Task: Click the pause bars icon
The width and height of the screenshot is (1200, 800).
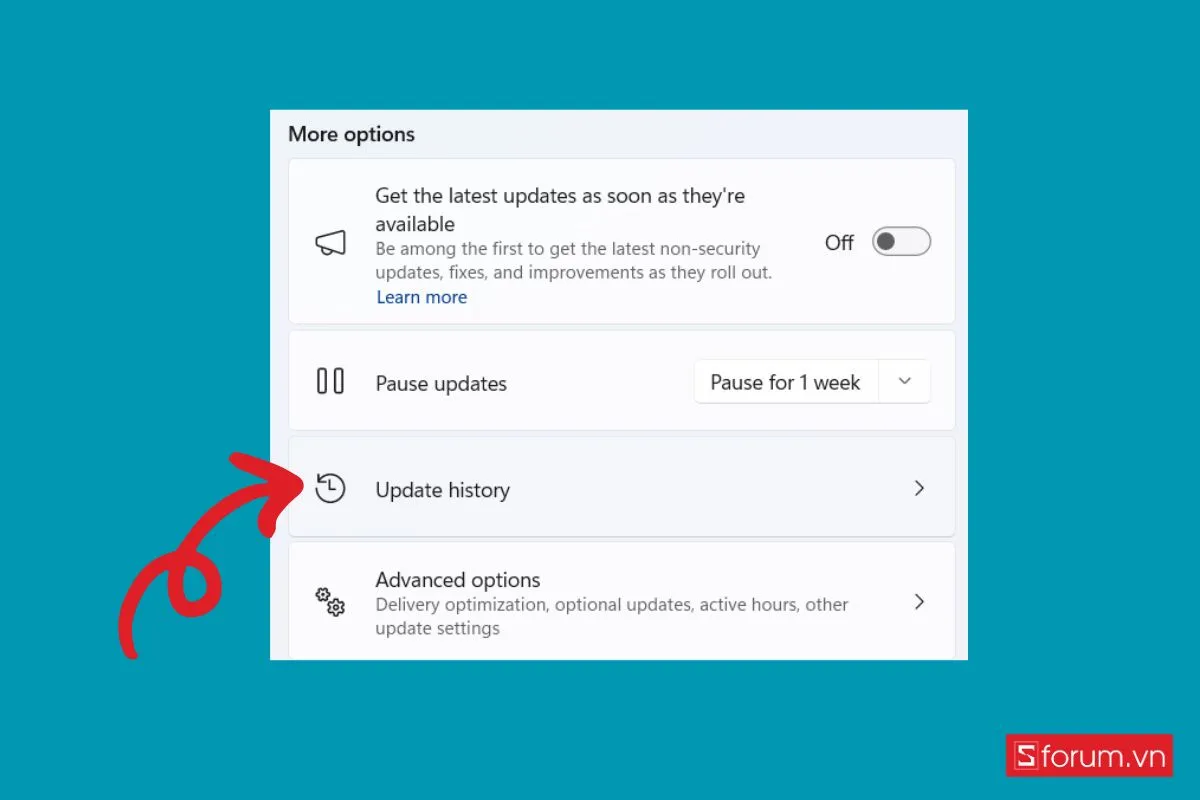Action: point(330,381)
